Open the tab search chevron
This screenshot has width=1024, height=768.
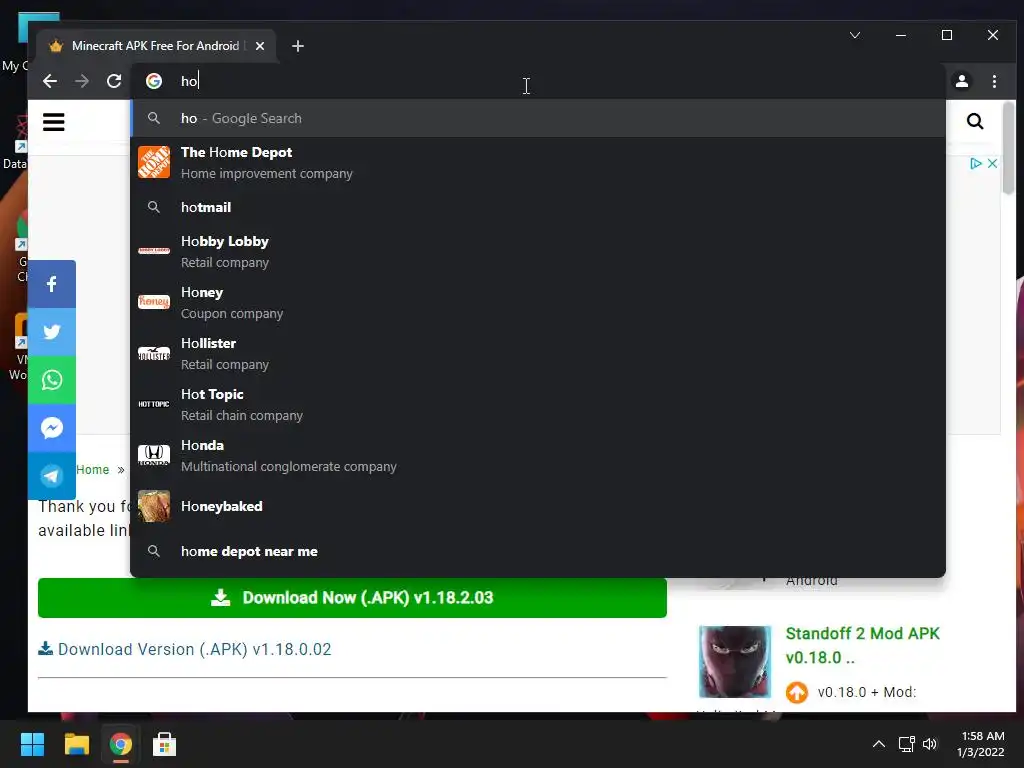click(855, 35)
